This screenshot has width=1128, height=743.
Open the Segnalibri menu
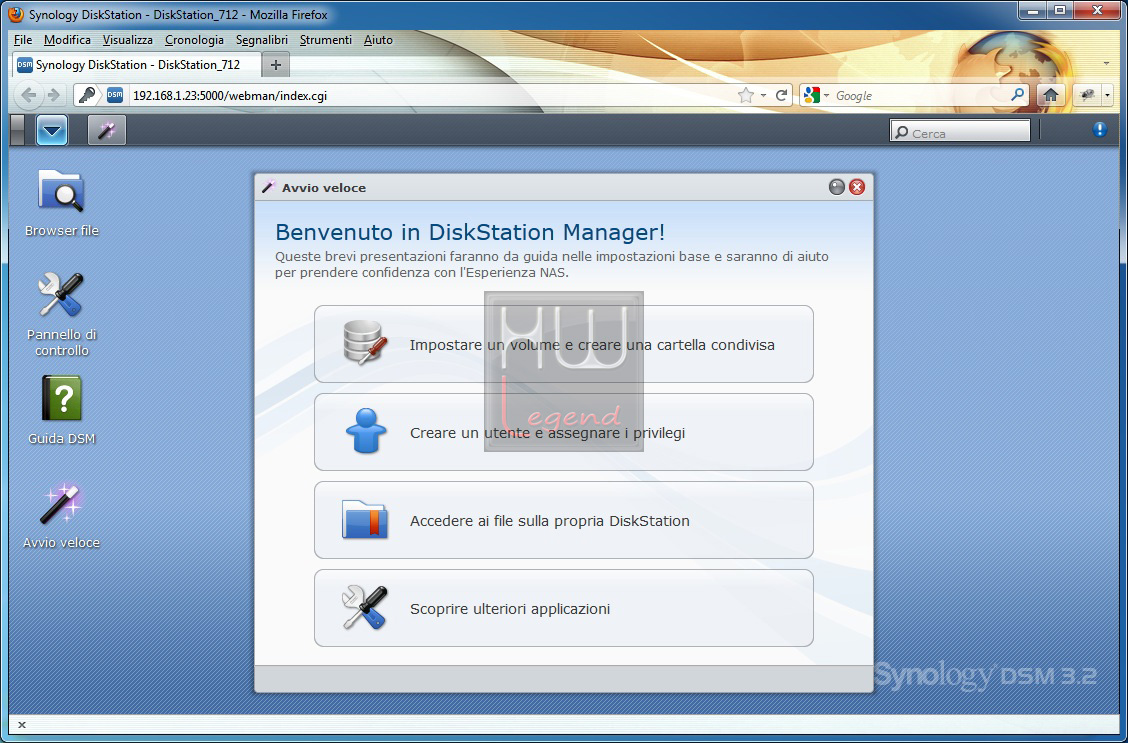[262, 40]
